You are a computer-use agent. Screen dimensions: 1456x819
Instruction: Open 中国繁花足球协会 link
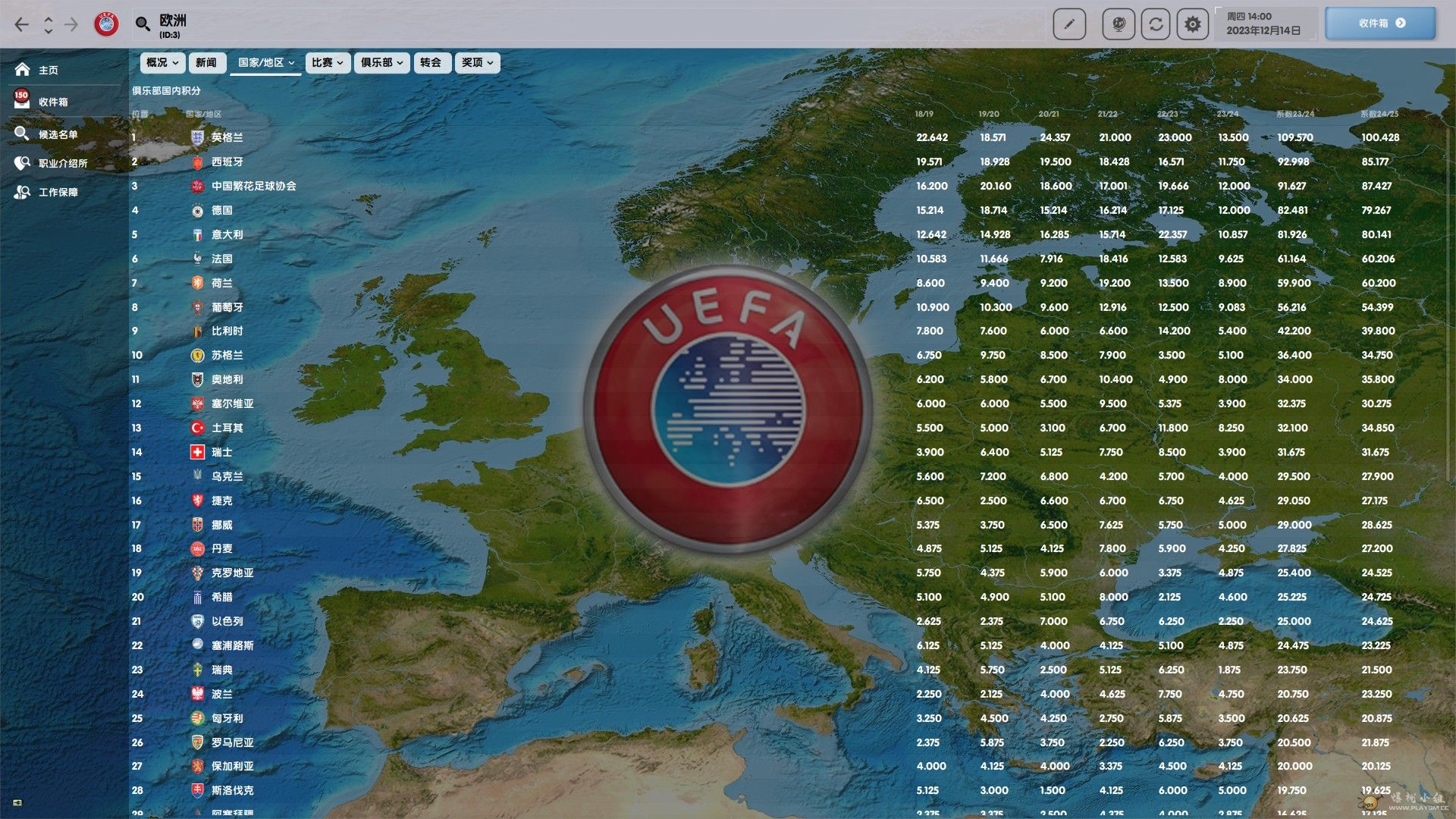[253, 186]
